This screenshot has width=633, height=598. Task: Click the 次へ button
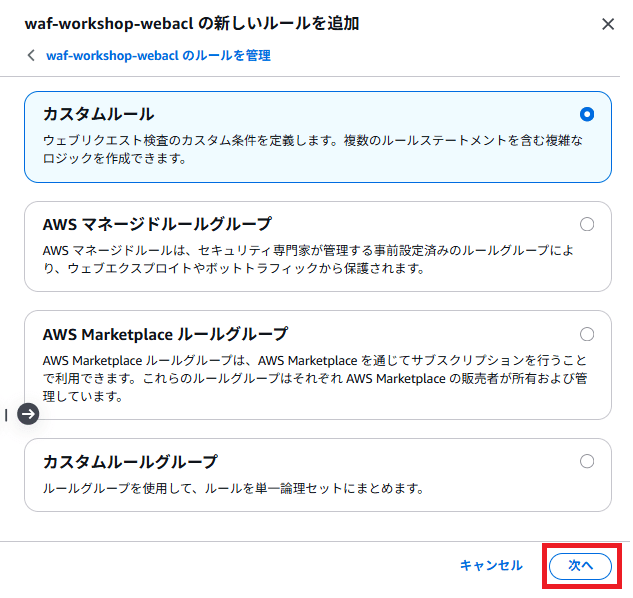pos(580,566)
